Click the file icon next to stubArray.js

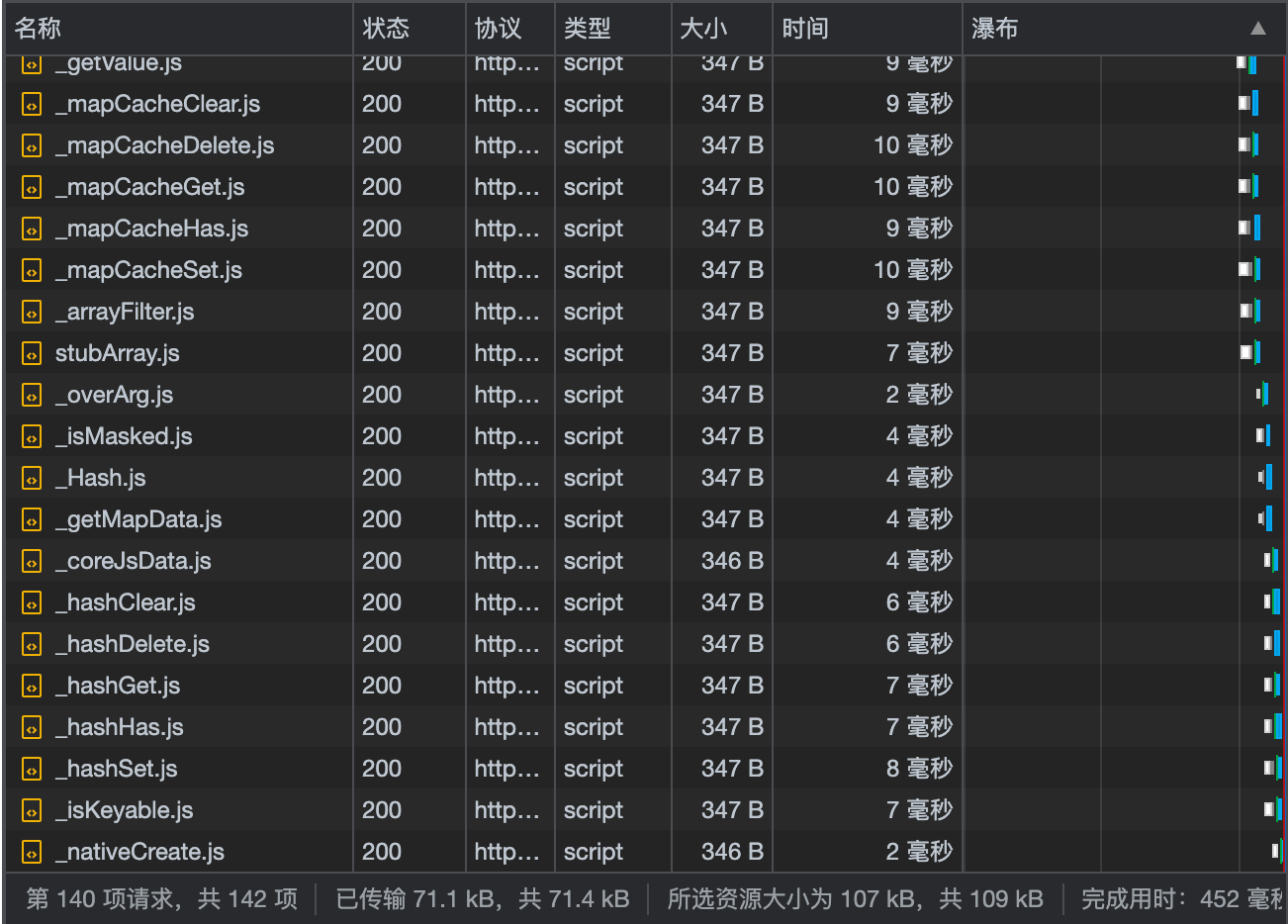[32, 353]
